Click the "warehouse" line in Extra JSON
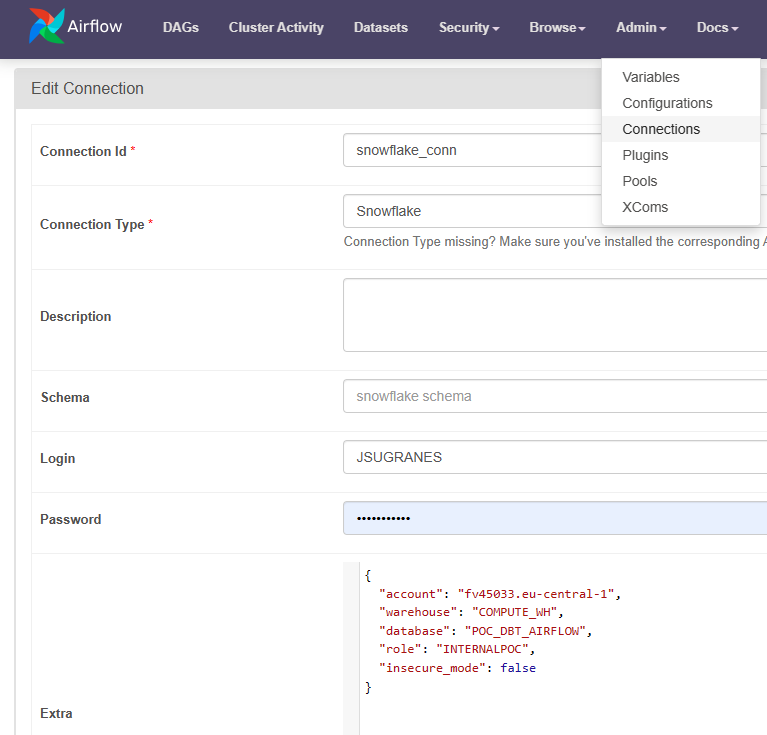767x735 pixels. click(472, 612)
